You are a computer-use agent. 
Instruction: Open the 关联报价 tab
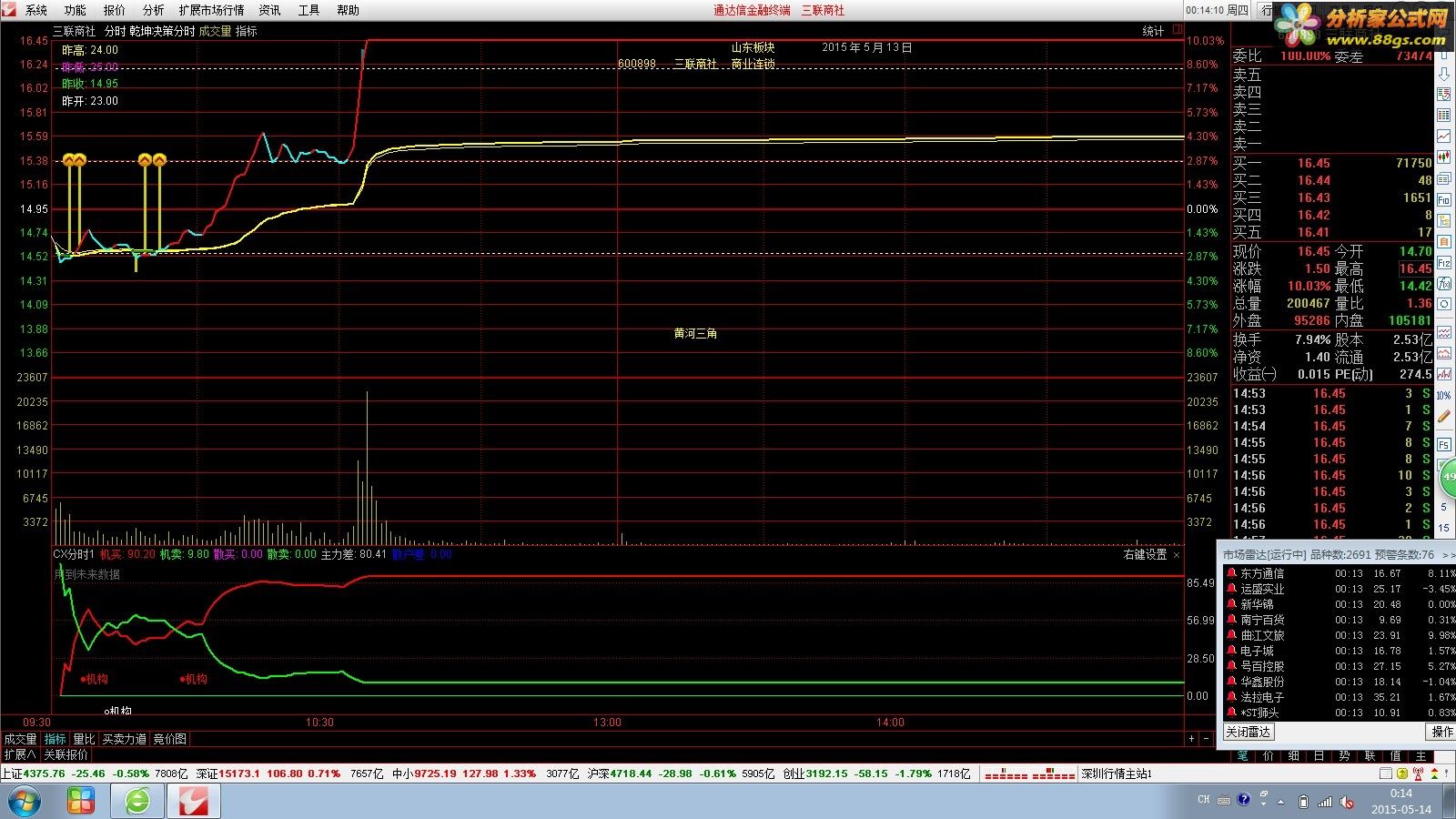pos(66,754)
